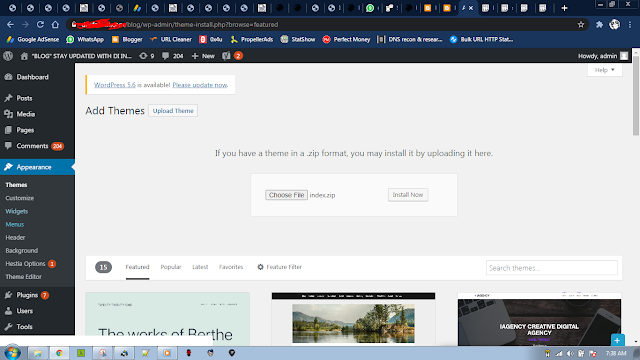Click the Feature Filter gear icon

(x=260, y=267)
